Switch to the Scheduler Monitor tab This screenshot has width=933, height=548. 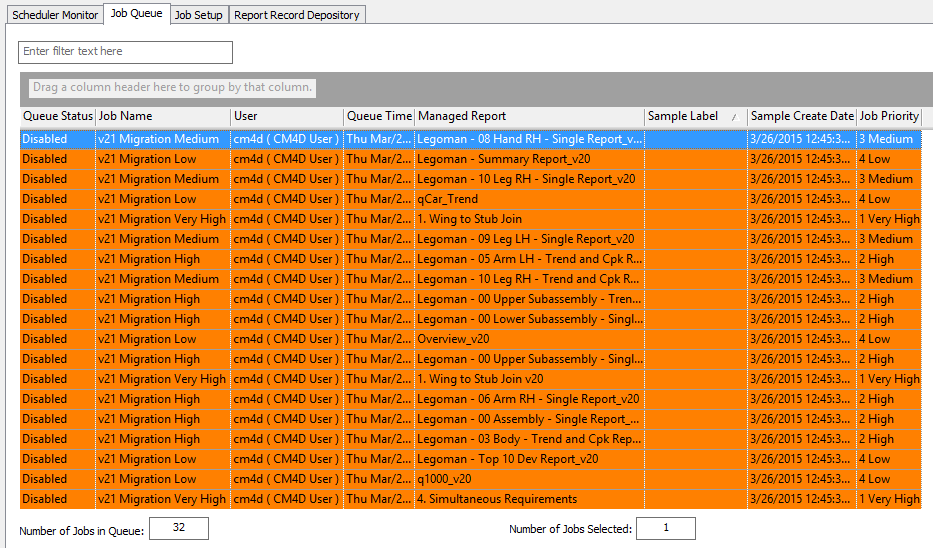[x=55, y=15]
